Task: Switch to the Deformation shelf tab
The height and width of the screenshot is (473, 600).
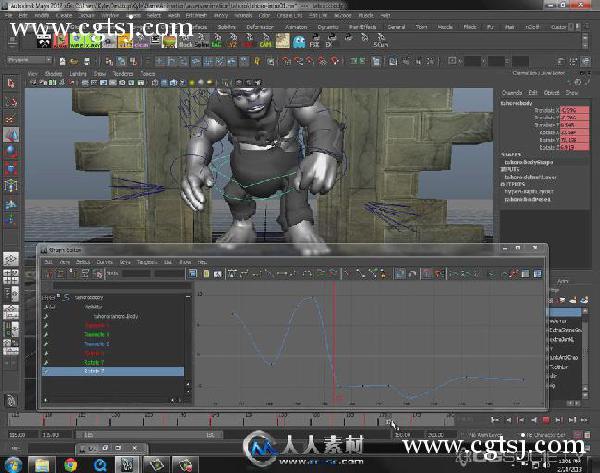Action: click(260, 27)
